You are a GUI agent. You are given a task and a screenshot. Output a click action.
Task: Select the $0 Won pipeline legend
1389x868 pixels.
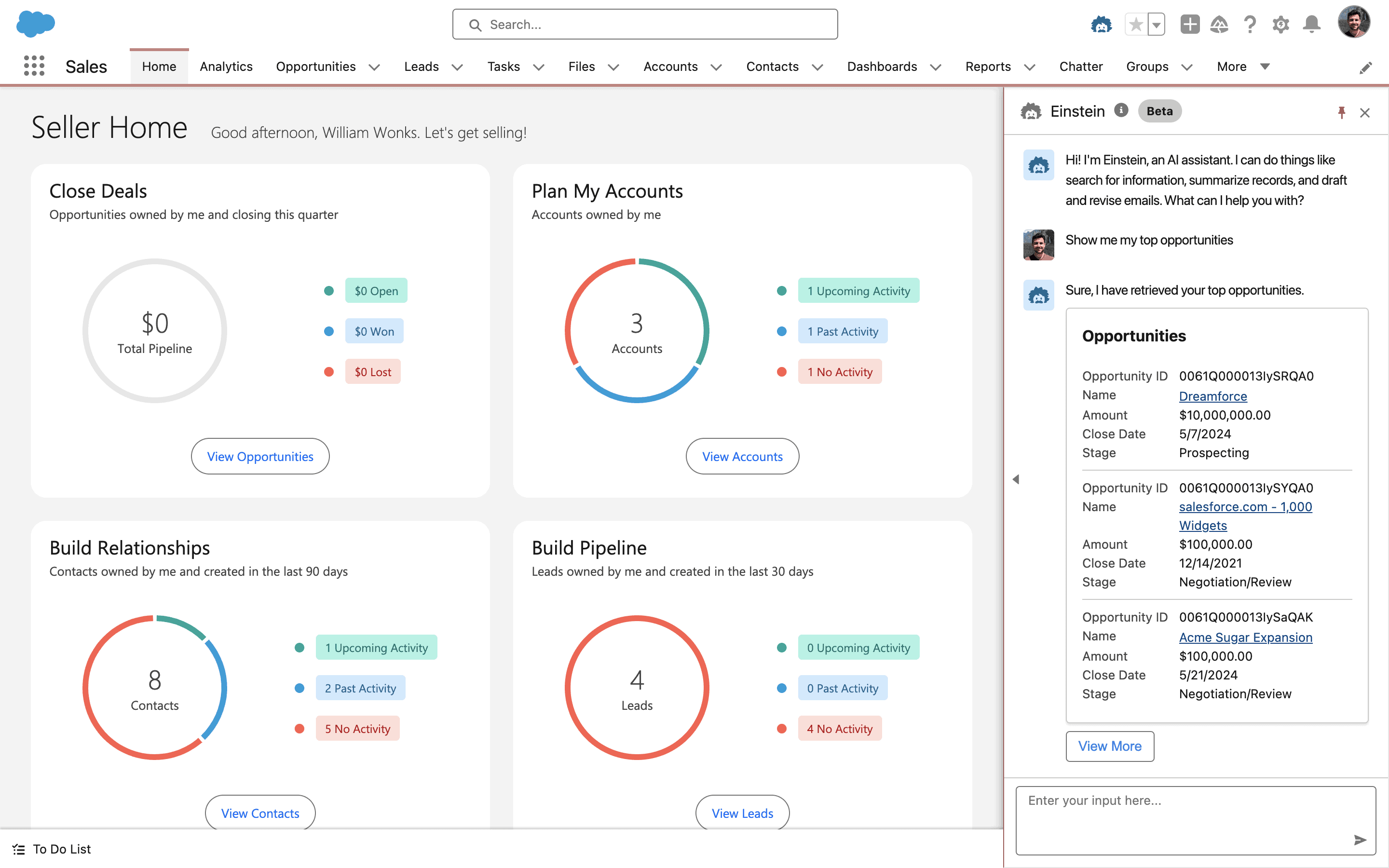point(374,331)
